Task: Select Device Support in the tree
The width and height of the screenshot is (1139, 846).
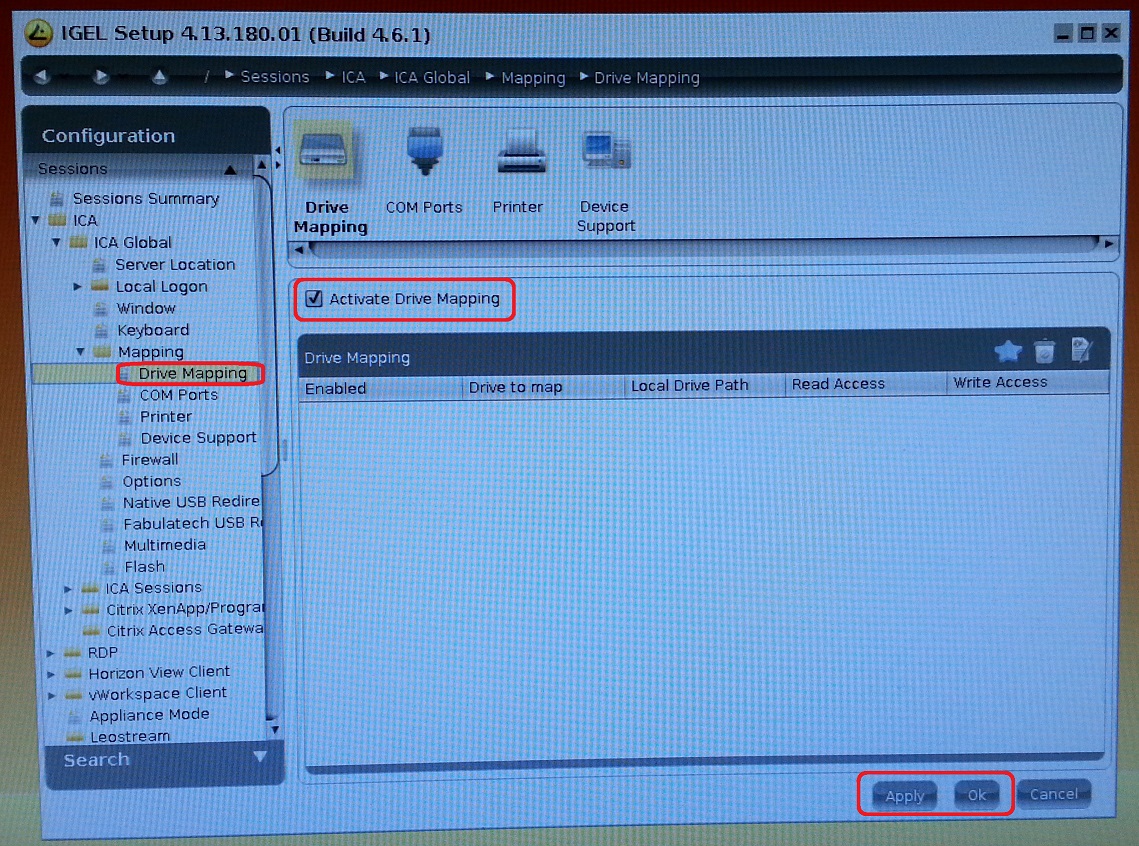Action: (198, 438)
